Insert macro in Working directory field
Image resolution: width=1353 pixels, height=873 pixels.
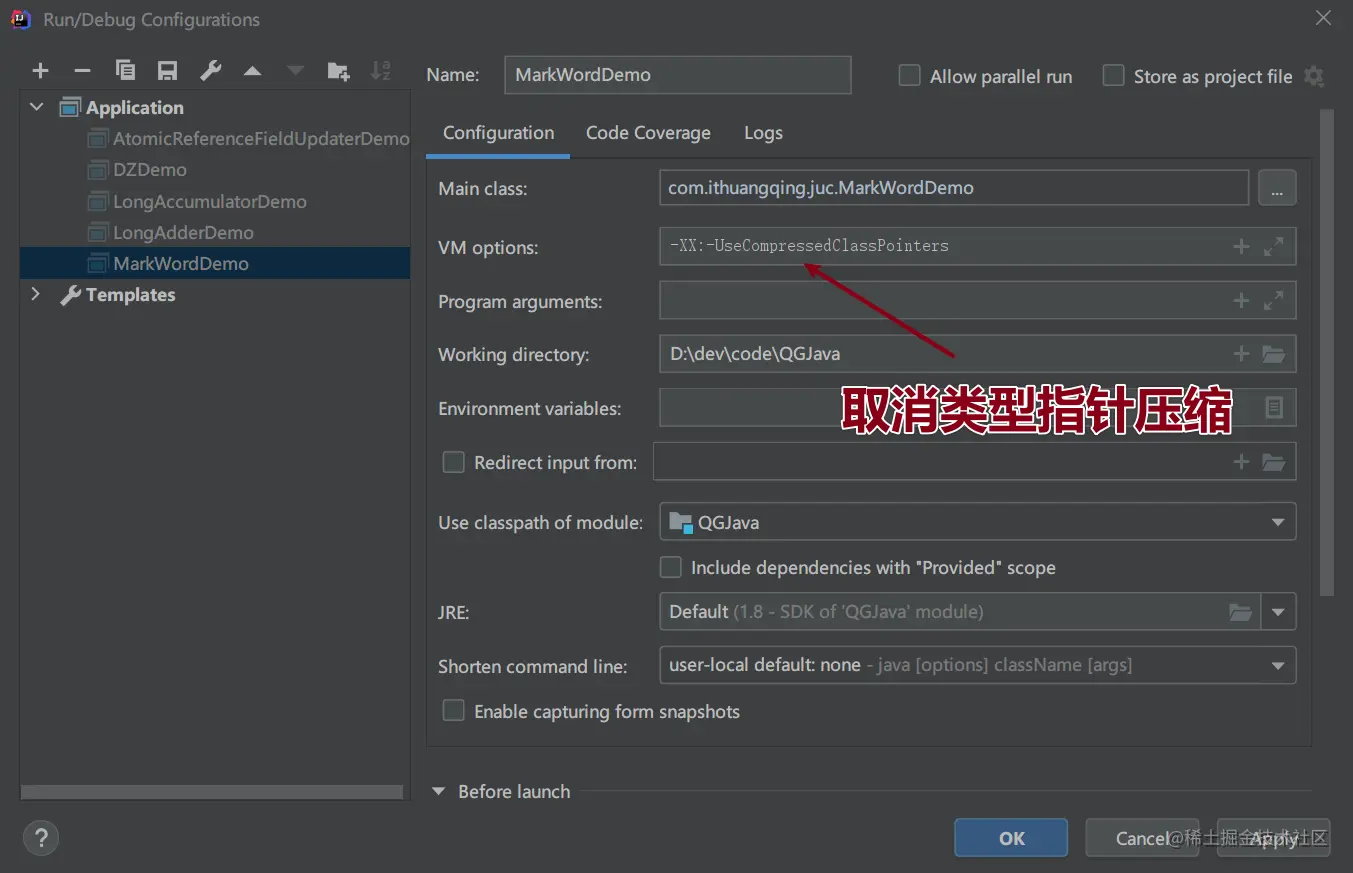(1241, 354)
